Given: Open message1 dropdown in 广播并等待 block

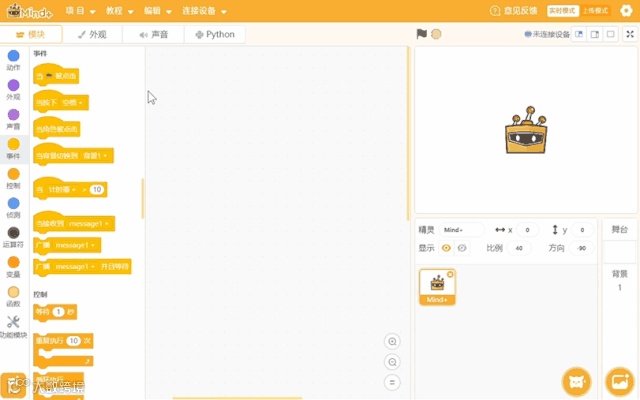Looking at the screenshot, I should click(x=75, y=267).
